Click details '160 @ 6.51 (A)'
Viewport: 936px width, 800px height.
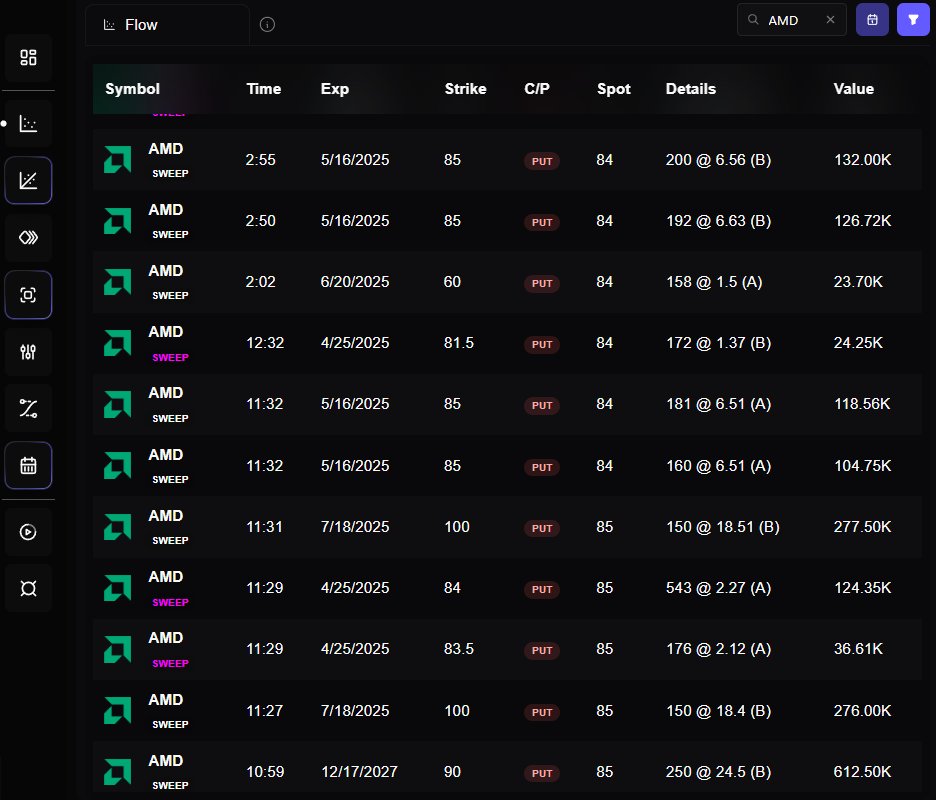click(718, 466)
